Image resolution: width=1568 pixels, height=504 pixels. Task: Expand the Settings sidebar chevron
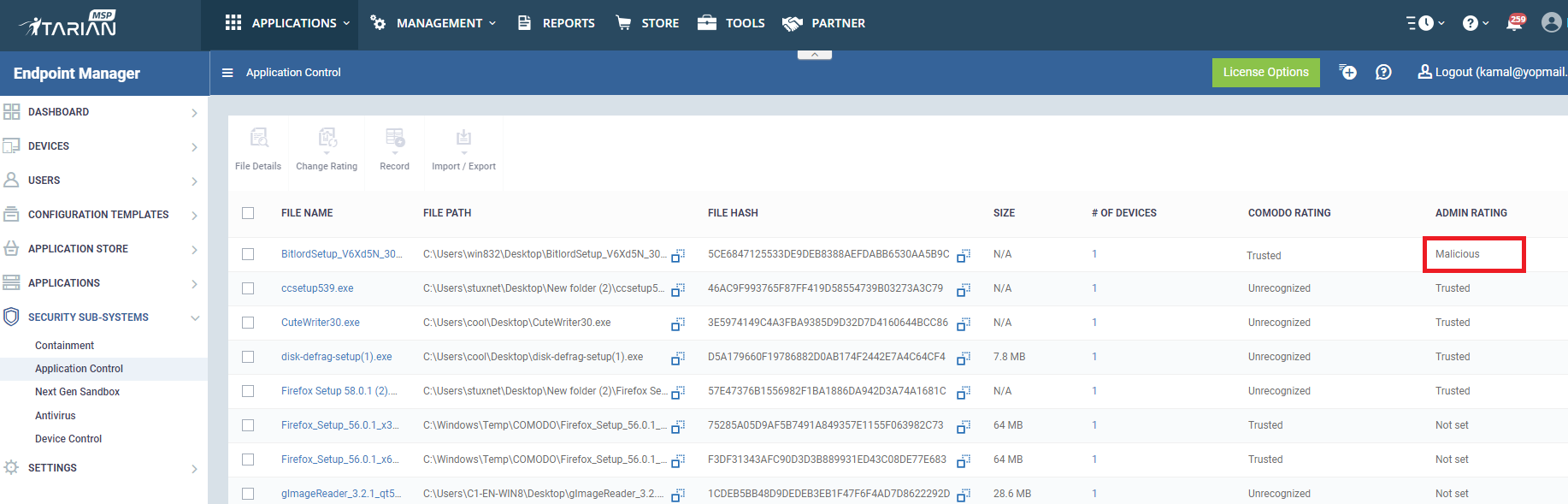tap(195, 469)
